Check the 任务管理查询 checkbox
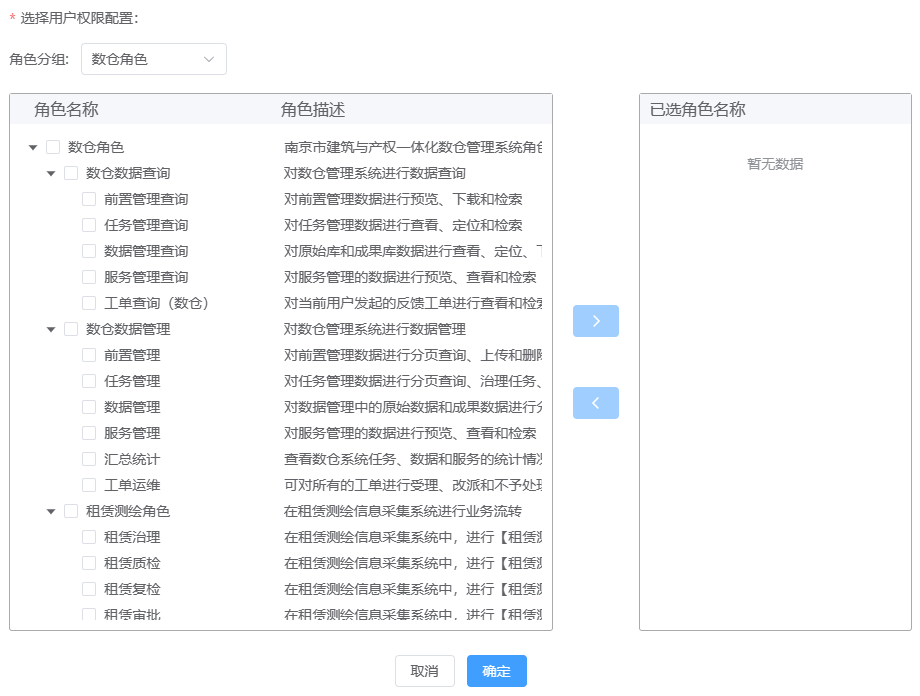Screen dimensions: 920x696 click(x=88, y=224)
